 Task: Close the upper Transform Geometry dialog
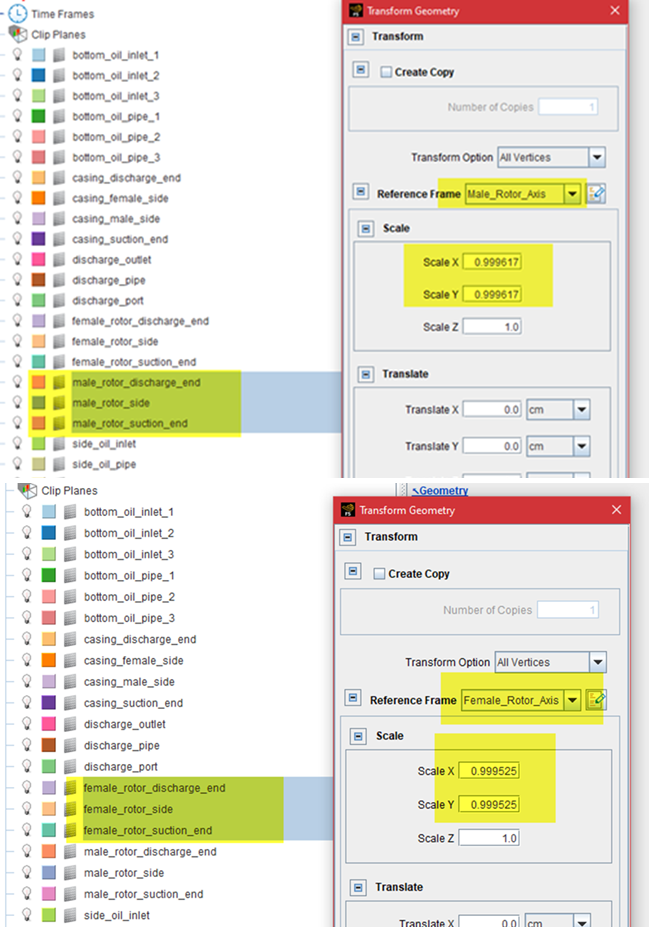(x=615, y=11)
